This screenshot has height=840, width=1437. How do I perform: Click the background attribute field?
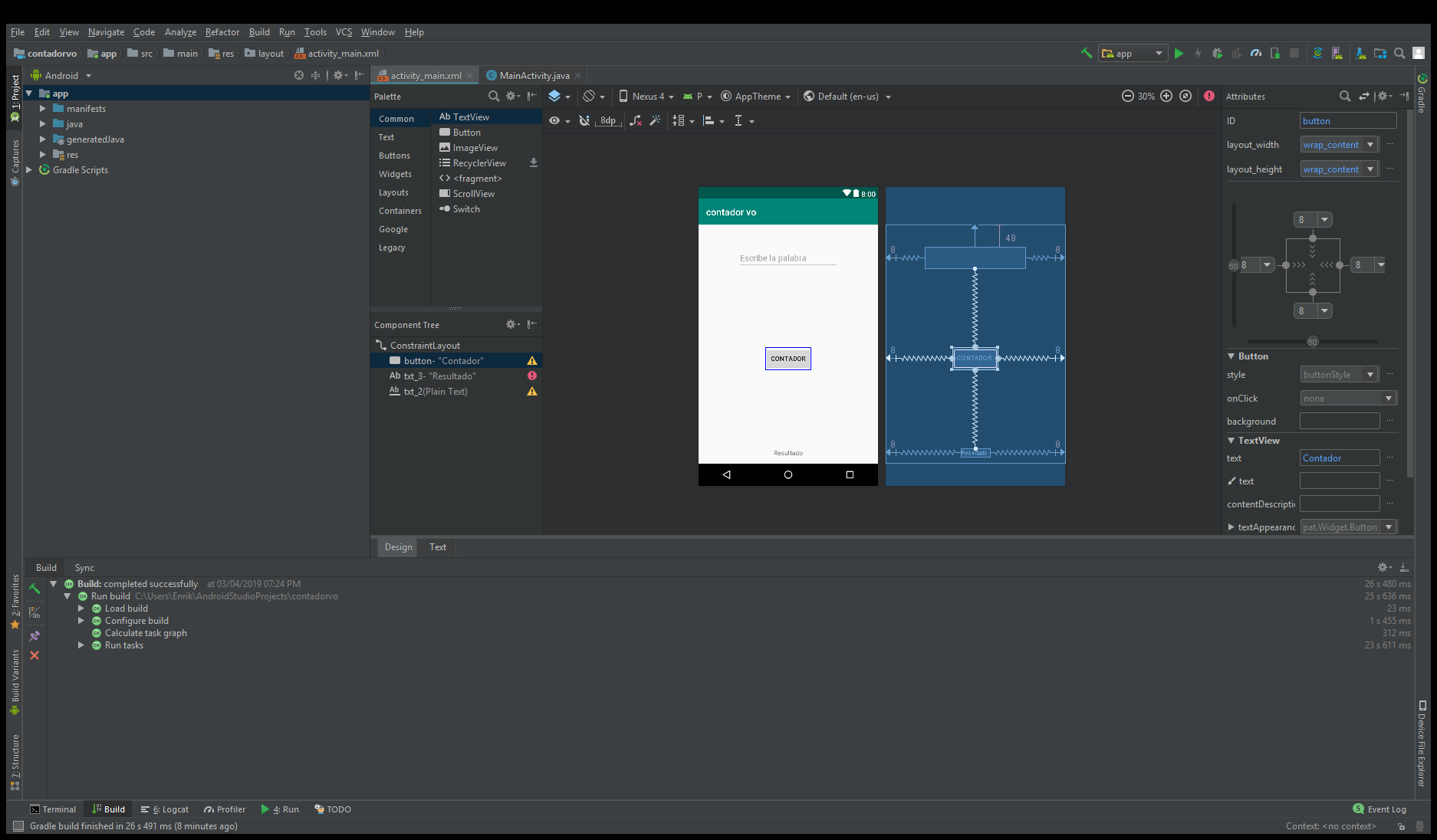click(x=1340, y=421)
